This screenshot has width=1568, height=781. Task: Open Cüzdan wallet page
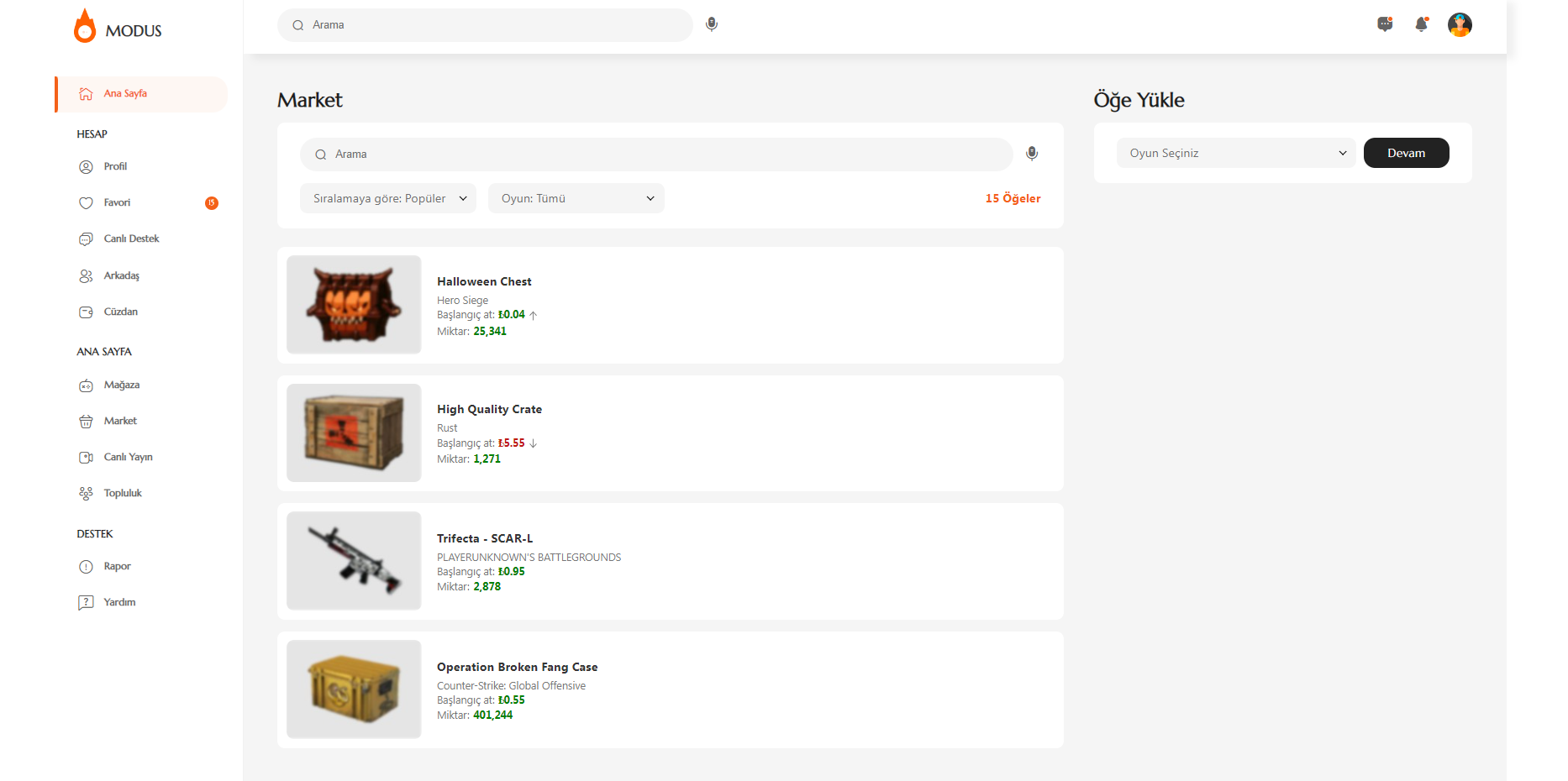tap(121, 312)
